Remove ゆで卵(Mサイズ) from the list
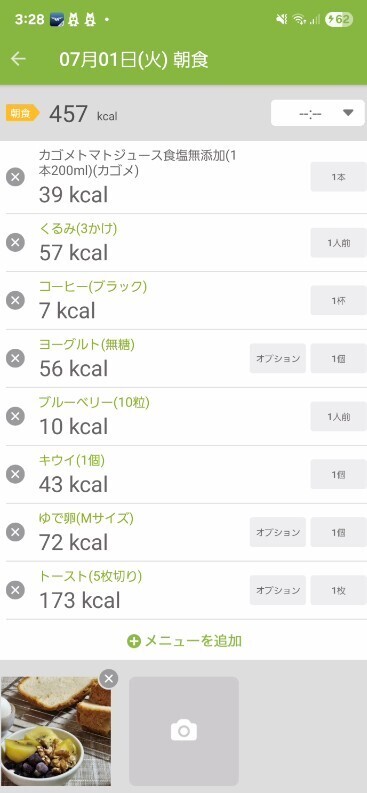367x793 pixels. click(15, 532)
